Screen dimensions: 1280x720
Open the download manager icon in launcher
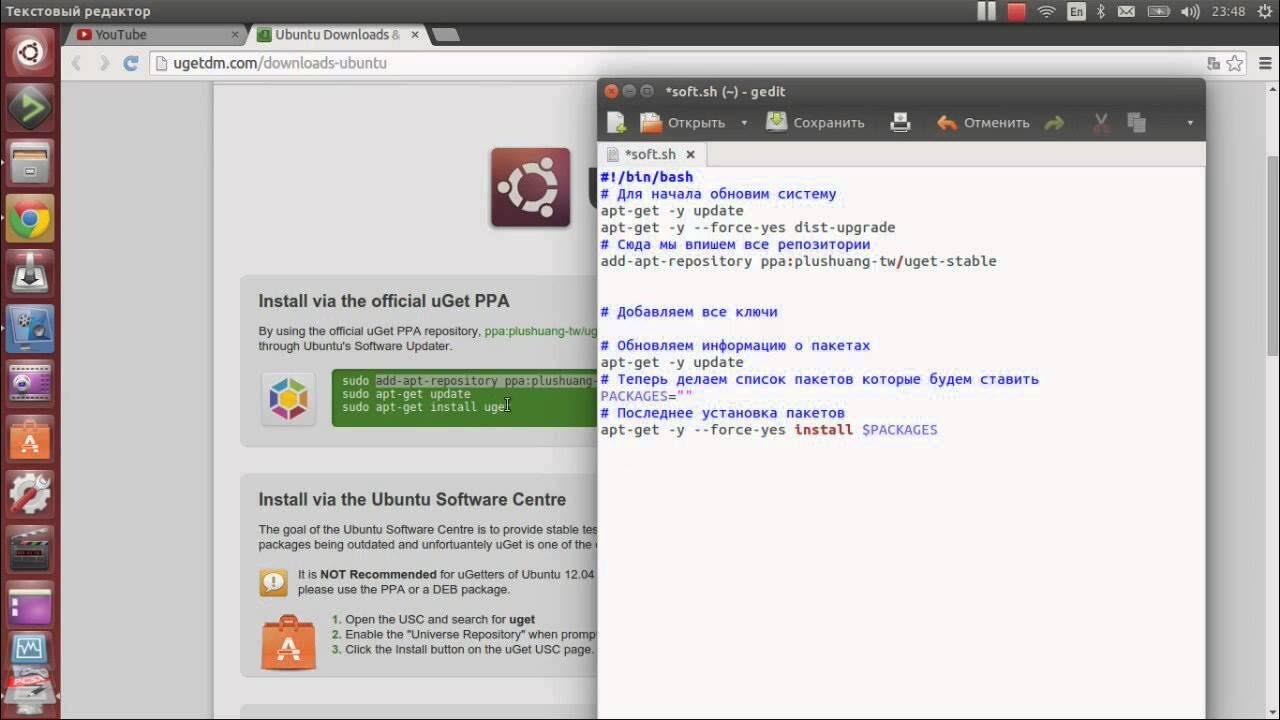point(30,273)
